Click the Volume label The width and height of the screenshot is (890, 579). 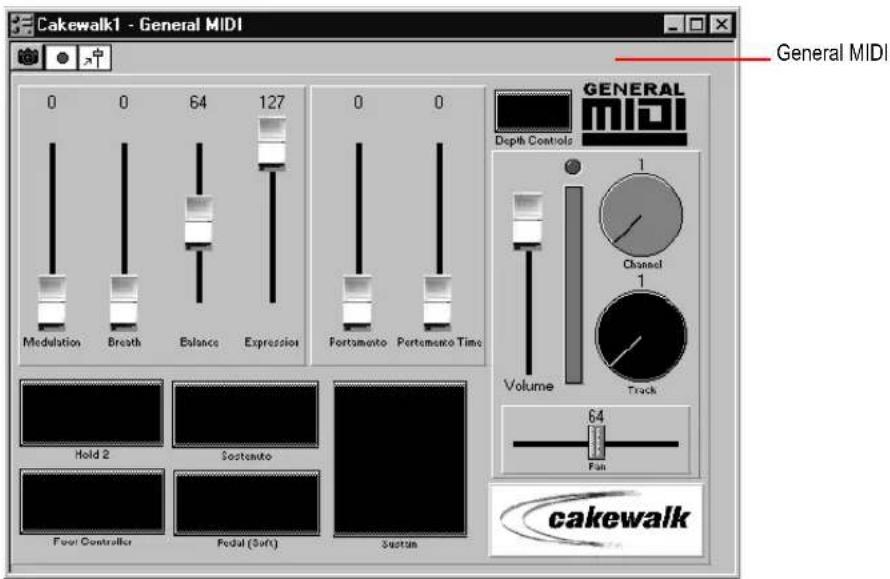coord(528,386)
